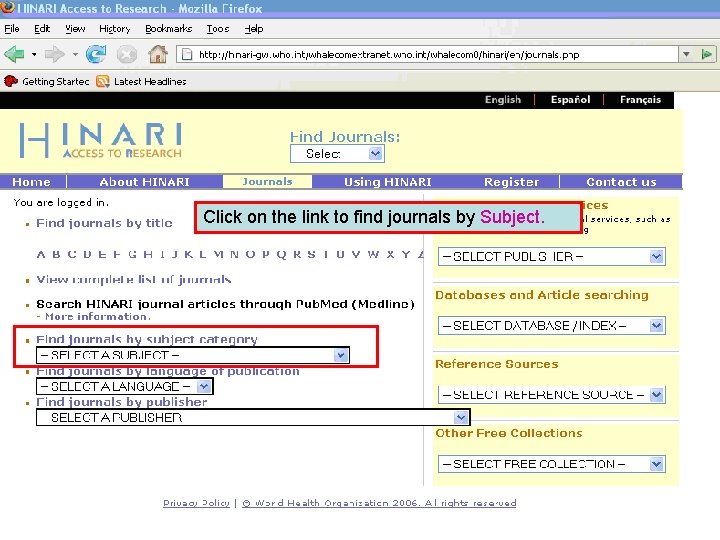Viewport: 720px width, 540px height.
Task: Click letter W in journal alphabet list
Action: [x=373, y=254]
